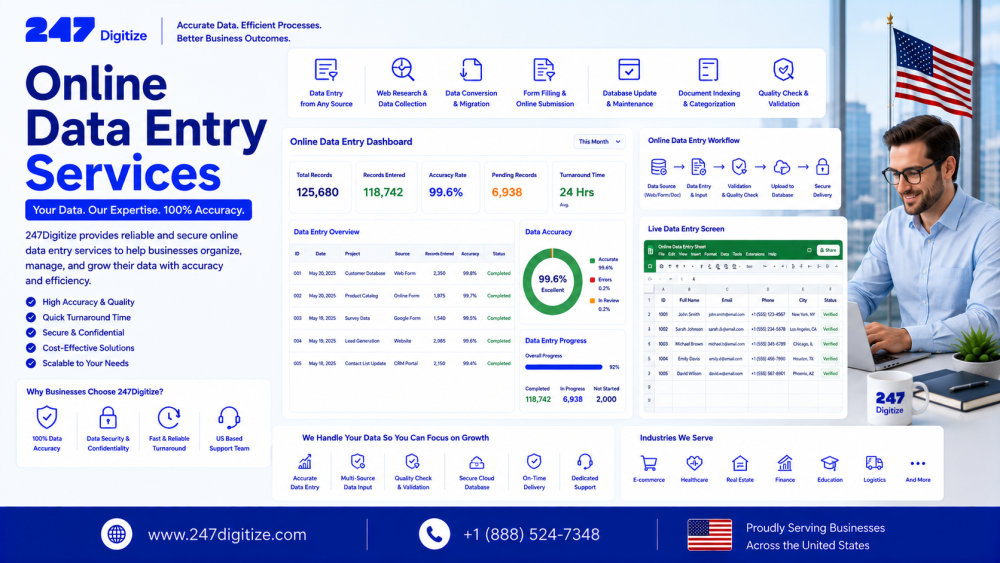Open the Help menu in the spreadsheet

pyautogui.click(x=772, y=254)
